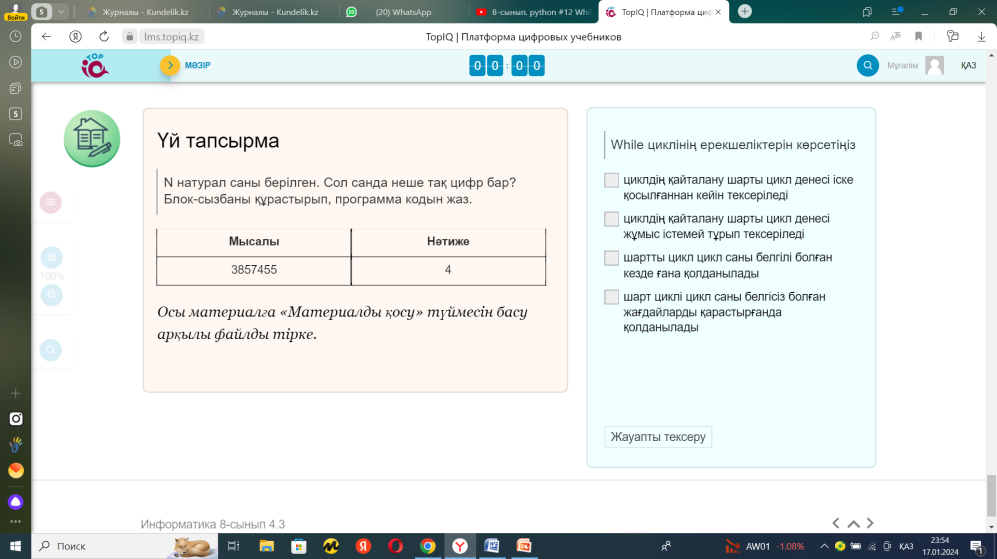Click the Жауапты тексеру button
Image resolution: width=997 pixels, height=559 pixels.
[x=658, y=437]
